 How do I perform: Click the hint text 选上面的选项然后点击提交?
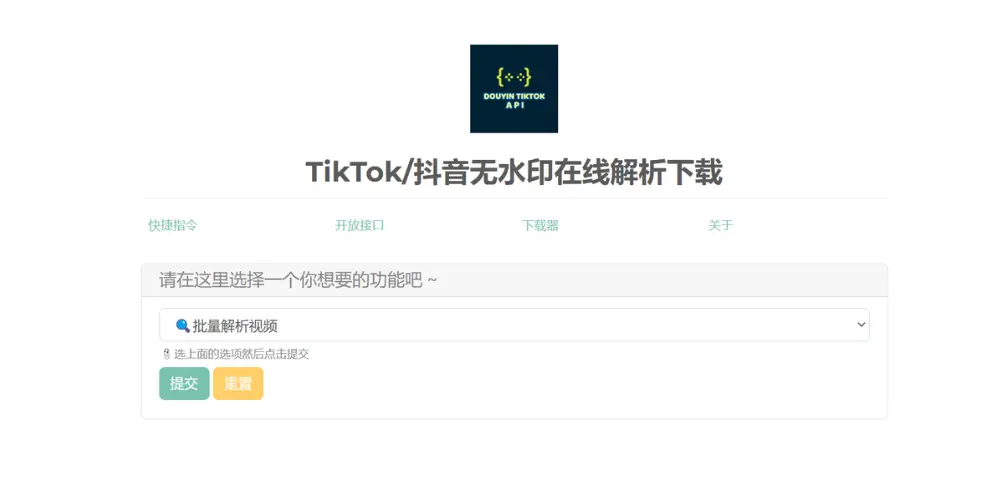click(x=241, y=354)
